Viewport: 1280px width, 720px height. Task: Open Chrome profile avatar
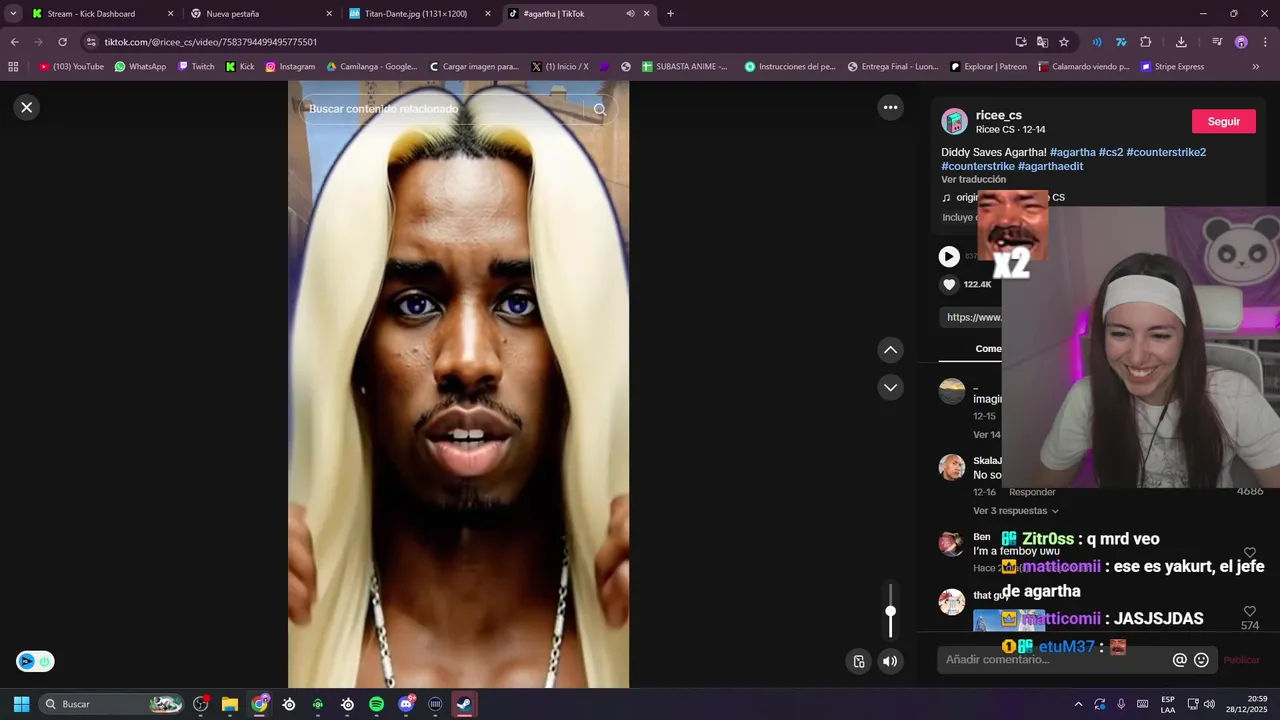[x=1241, y=42]
